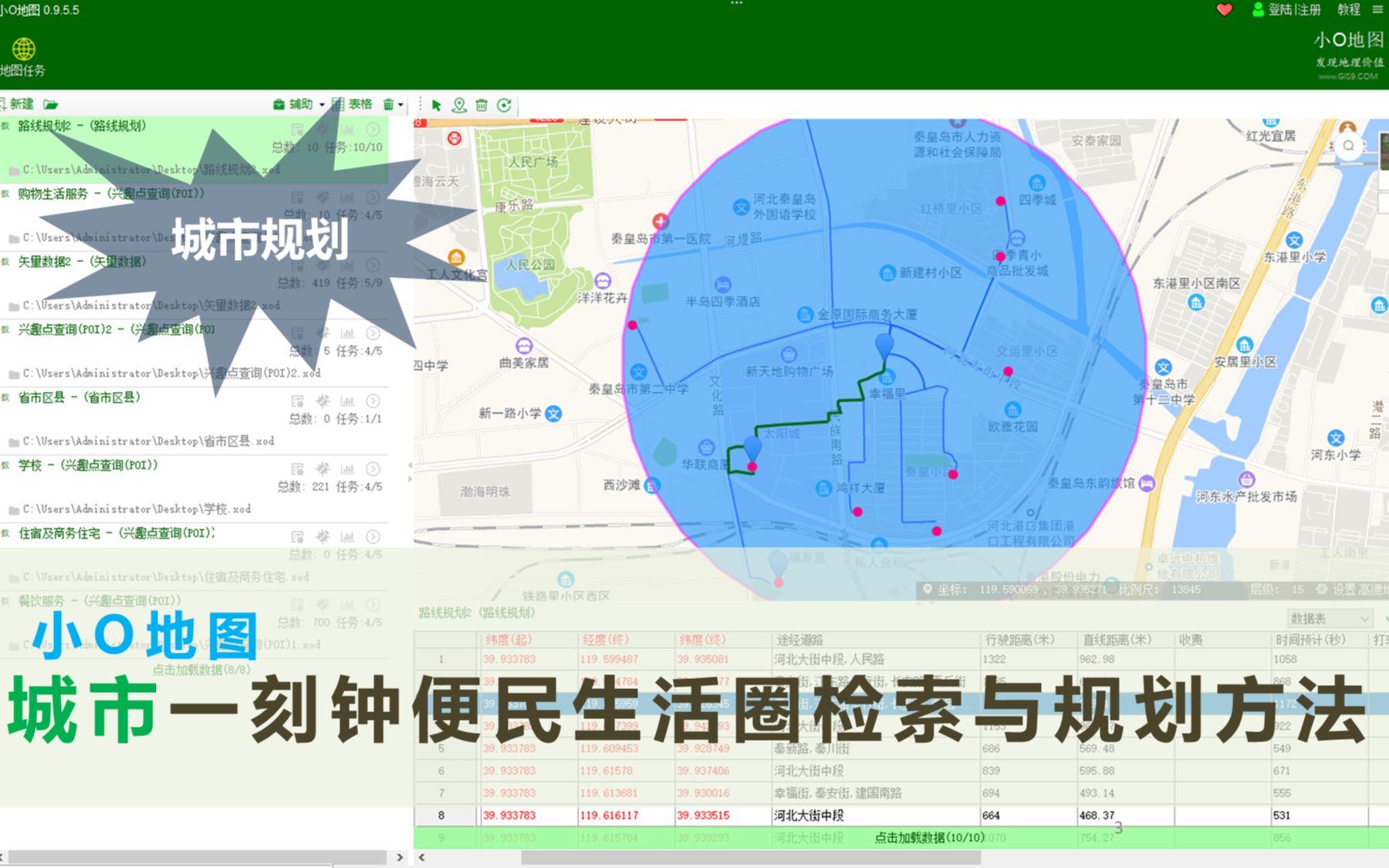This screenshot has height=868, width=1389.
Task: Click the red heart favorite icon
Action: pyautogui.click(x=1224, y=9)
